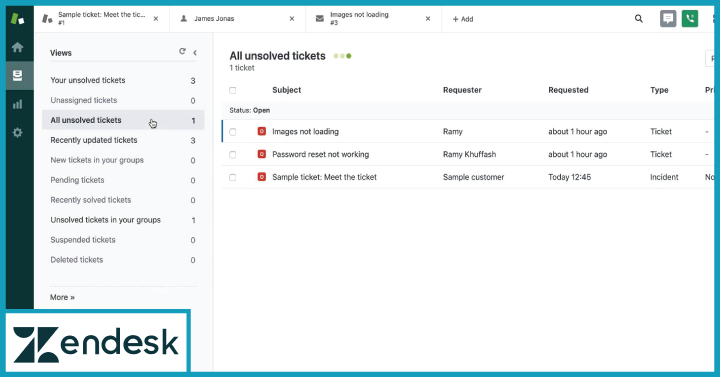Click open status icon for Sample ticket
Image resolution: width=720 pixels, height=377 pixels.
click(262, 177)
